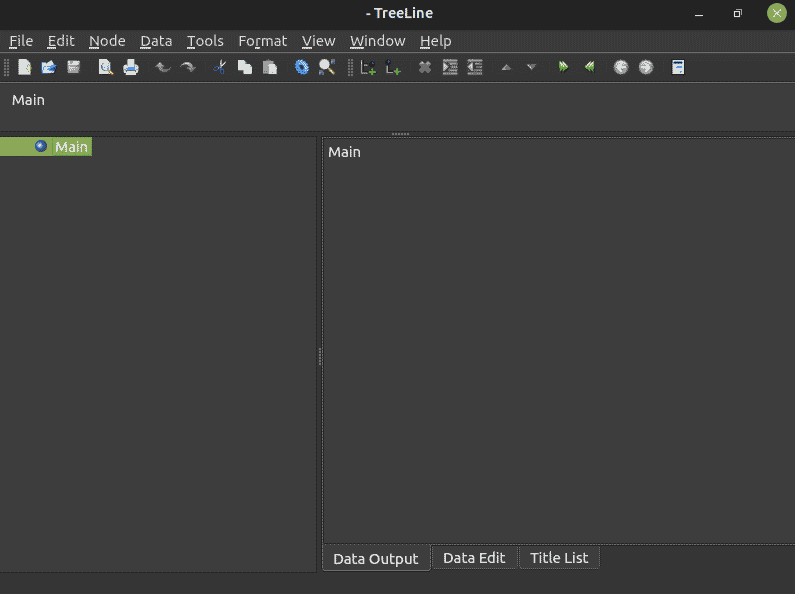Switch to the Data Edit tab

474,558
